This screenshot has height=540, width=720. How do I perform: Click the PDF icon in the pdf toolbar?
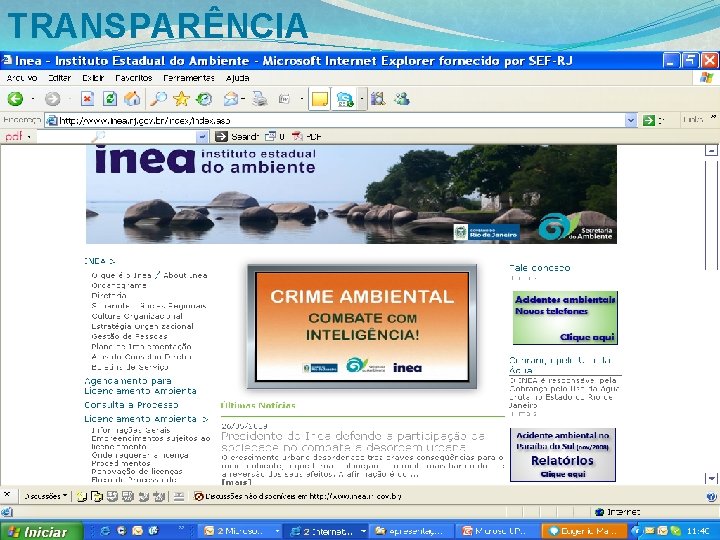click(298, 136)
